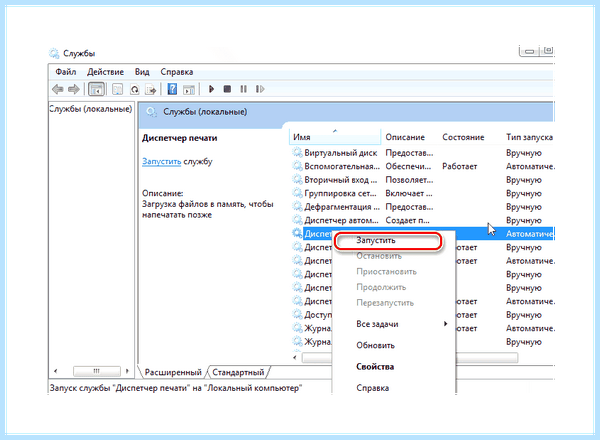Click the Запустить службу link
Screen dimensions: 600x440
(161, 161)
